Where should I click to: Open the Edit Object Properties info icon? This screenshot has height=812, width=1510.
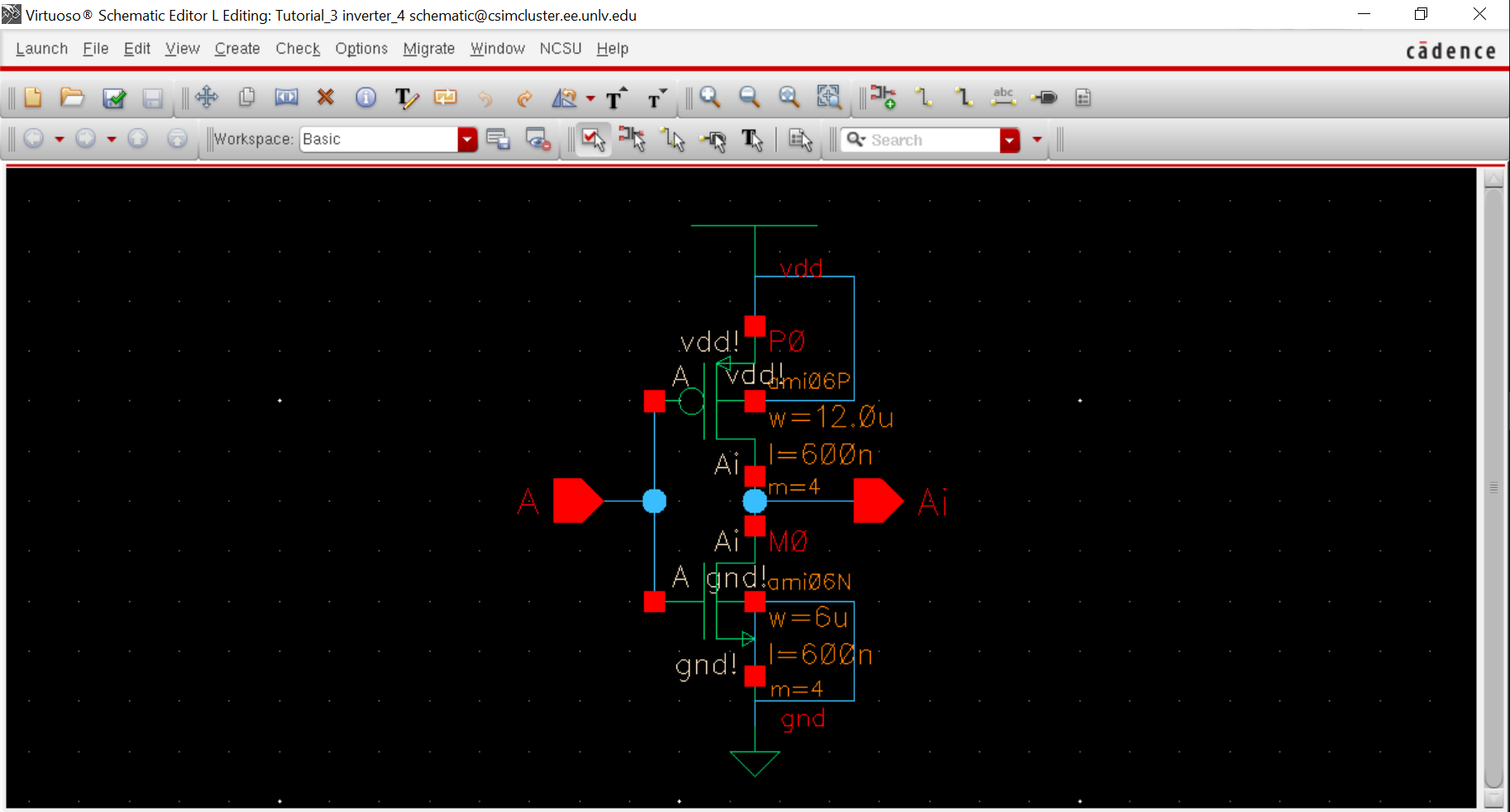coord(366,98)
